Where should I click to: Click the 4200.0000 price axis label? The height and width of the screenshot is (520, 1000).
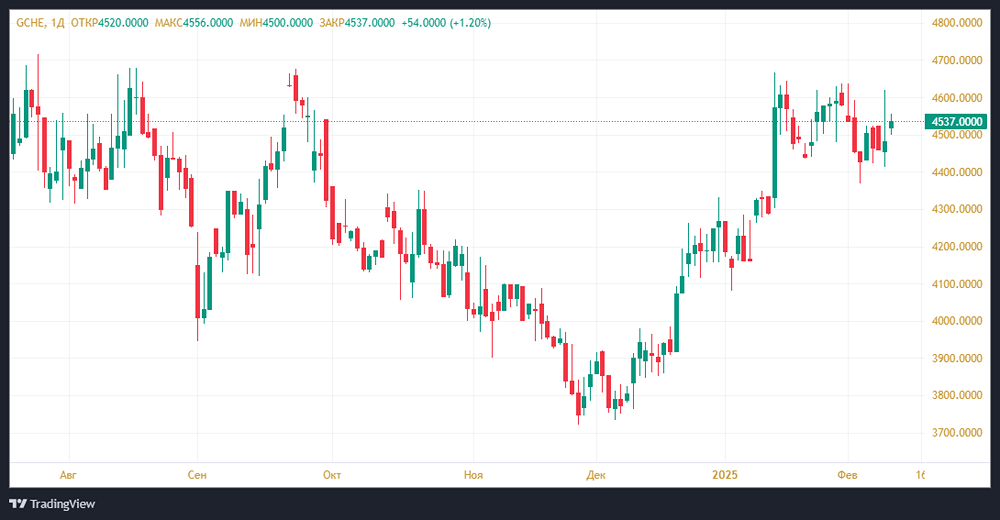[957, 246]
